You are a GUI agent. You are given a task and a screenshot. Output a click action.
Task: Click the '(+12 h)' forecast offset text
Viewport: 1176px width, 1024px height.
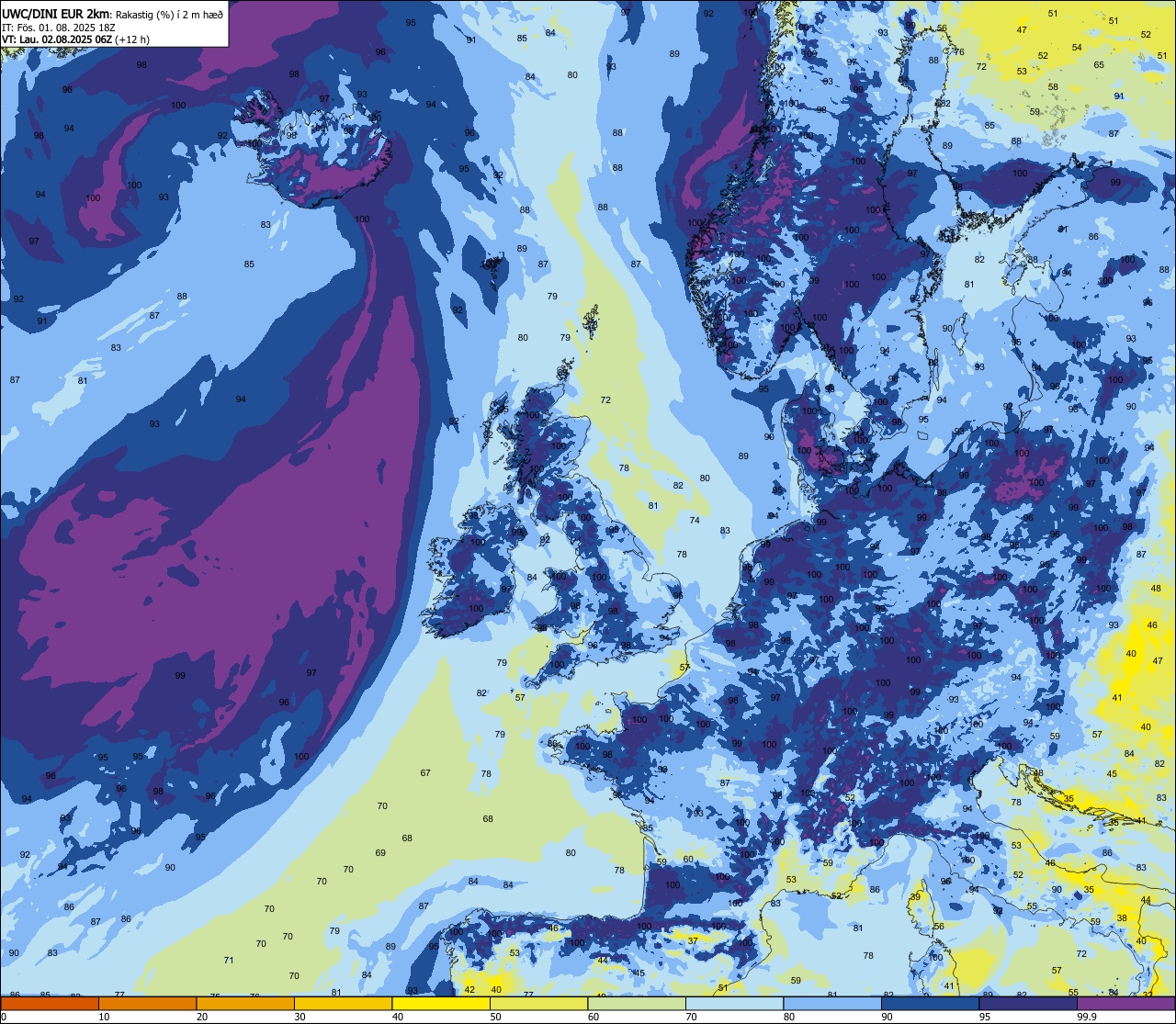click(x=132, y=39)
